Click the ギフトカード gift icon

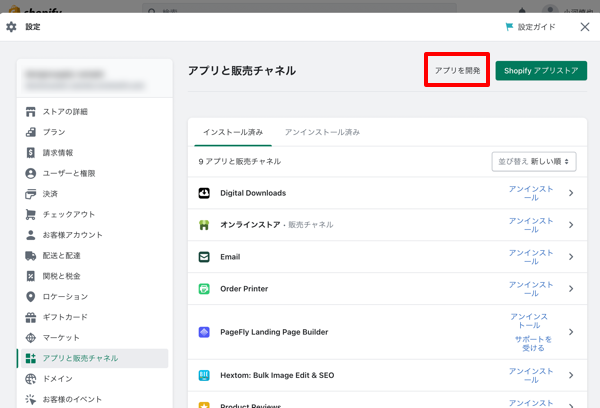click(x=31, y=317)
